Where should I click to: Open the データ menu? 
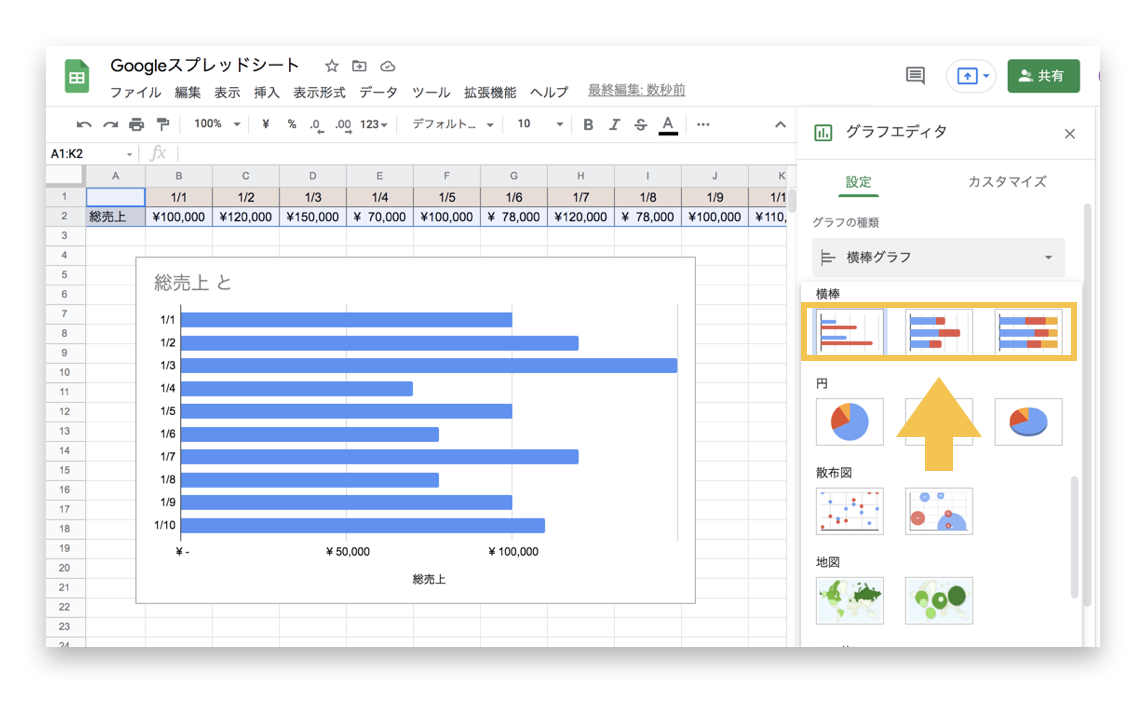tap(378, 92)
